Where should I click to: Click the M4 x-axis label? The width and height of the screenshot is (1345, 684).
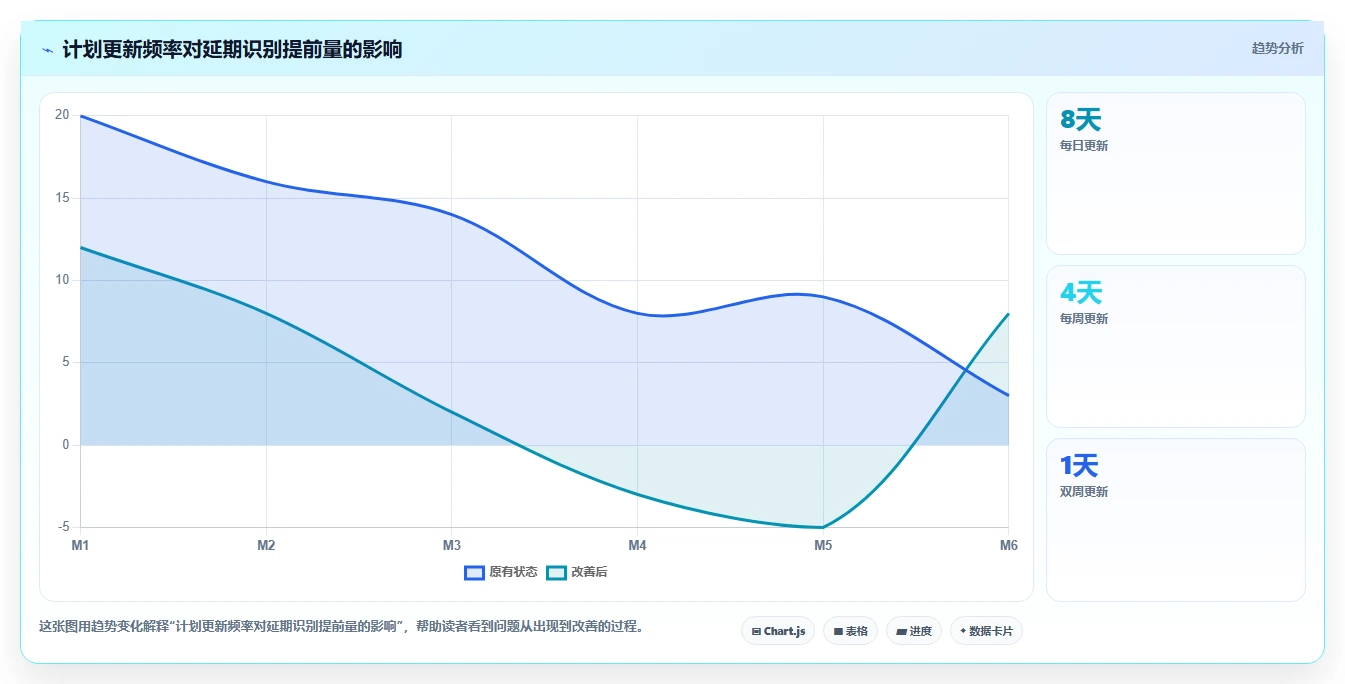point(637,545)
